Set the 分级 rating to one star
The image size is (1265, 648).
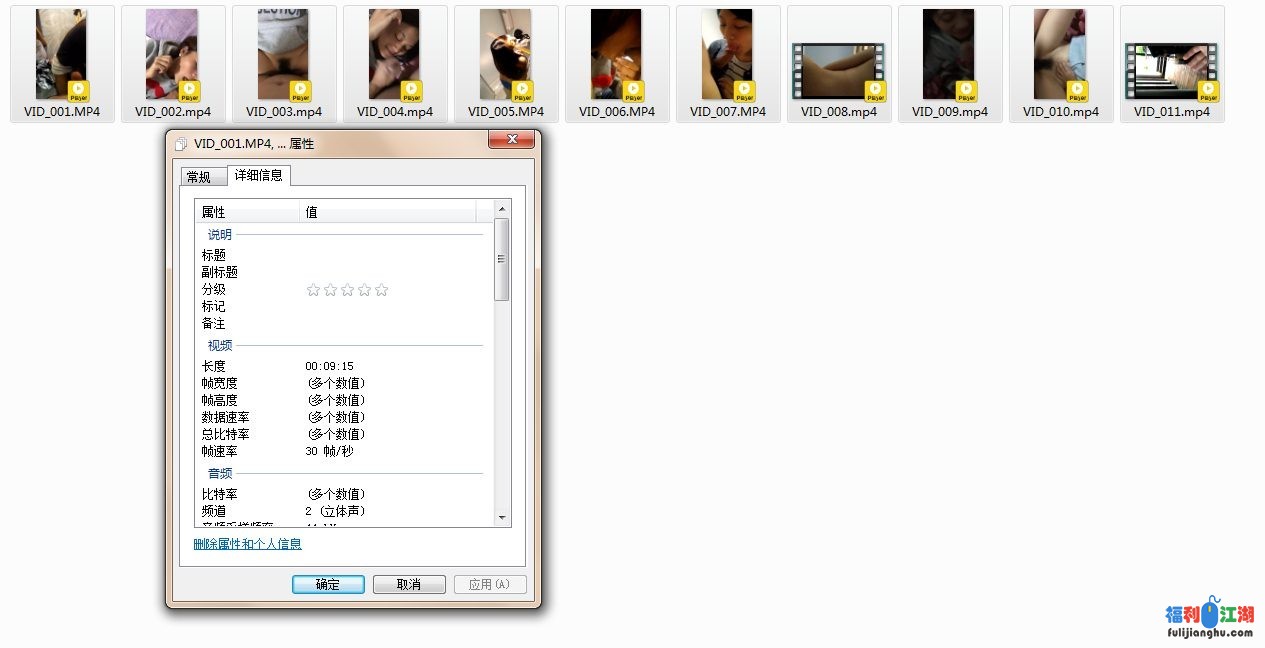[x=313, y=290]
